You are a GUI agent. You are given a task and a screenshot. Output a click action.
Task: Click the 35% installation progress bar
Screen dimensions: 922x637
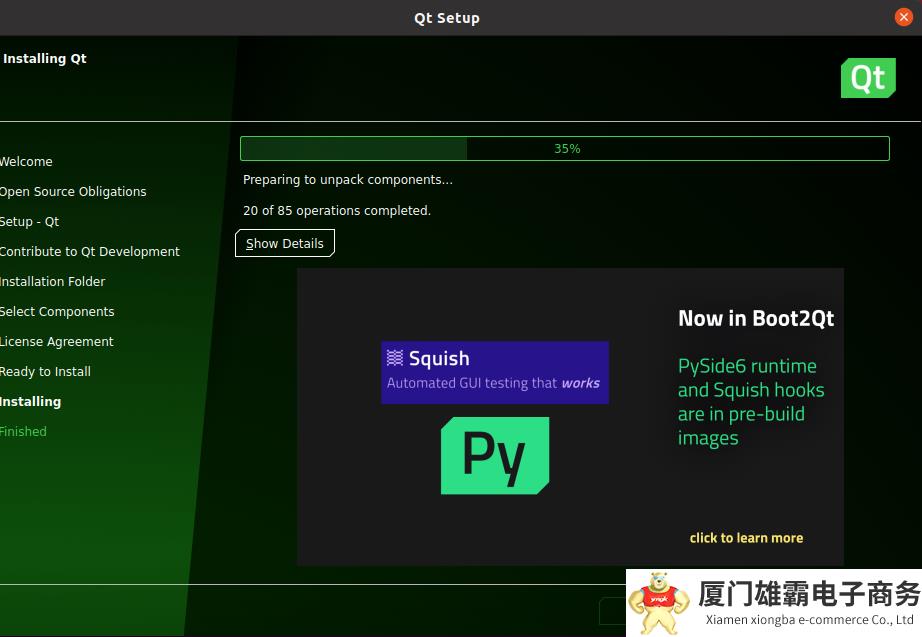[564, 148]
